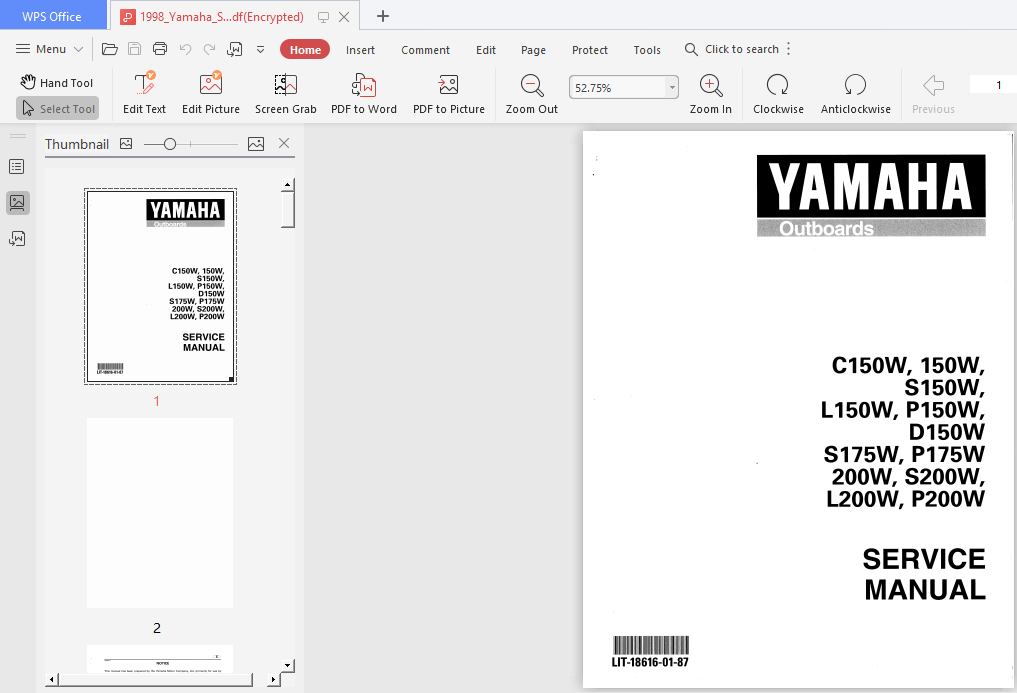Viewport: 1017px width, 693px height.
Task: Open the Edit ribbon tab
Action: (x=486, y=50)
